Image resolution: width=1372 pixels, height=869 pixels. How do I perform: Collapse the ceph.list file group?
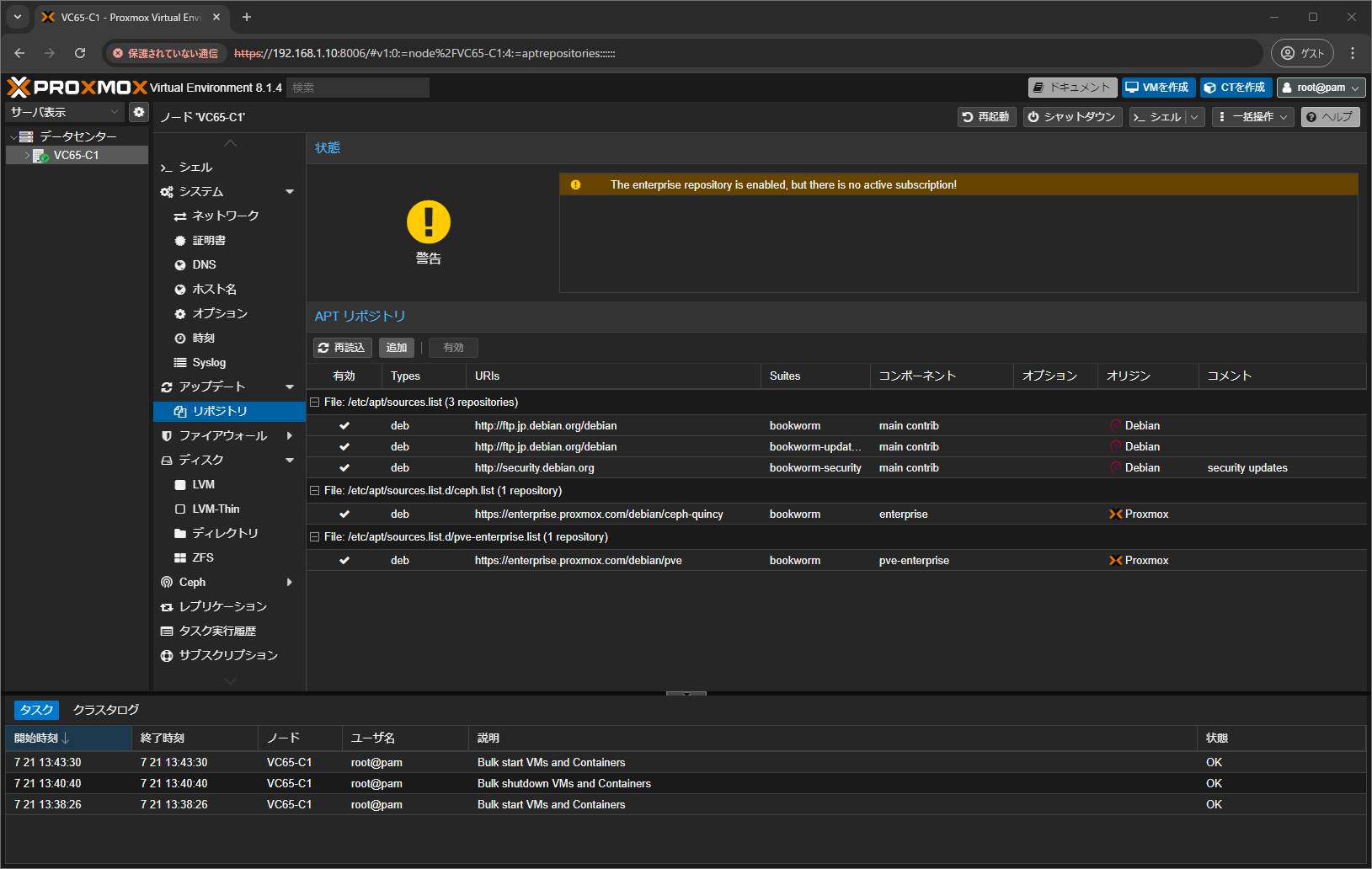click(x=315, y=491)
